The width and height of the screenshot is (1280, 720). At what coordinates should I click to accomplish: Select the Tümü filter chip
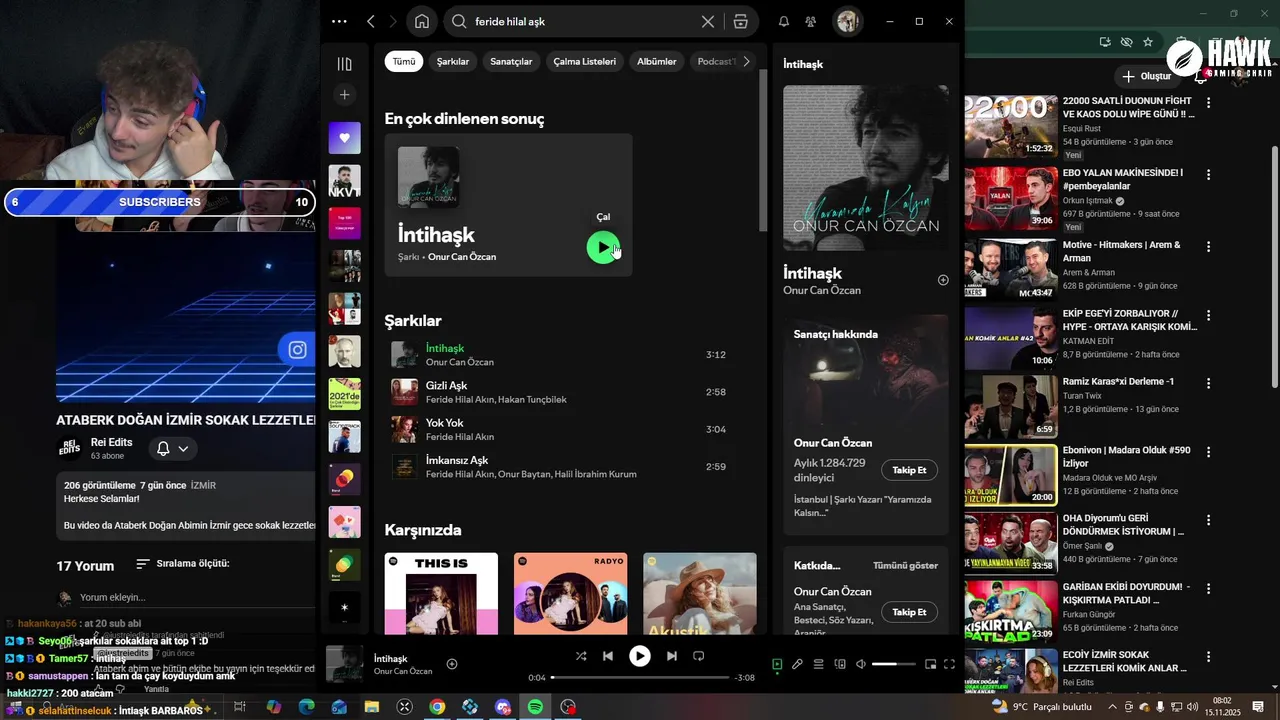pyautogui.click(x=404, y=61)
